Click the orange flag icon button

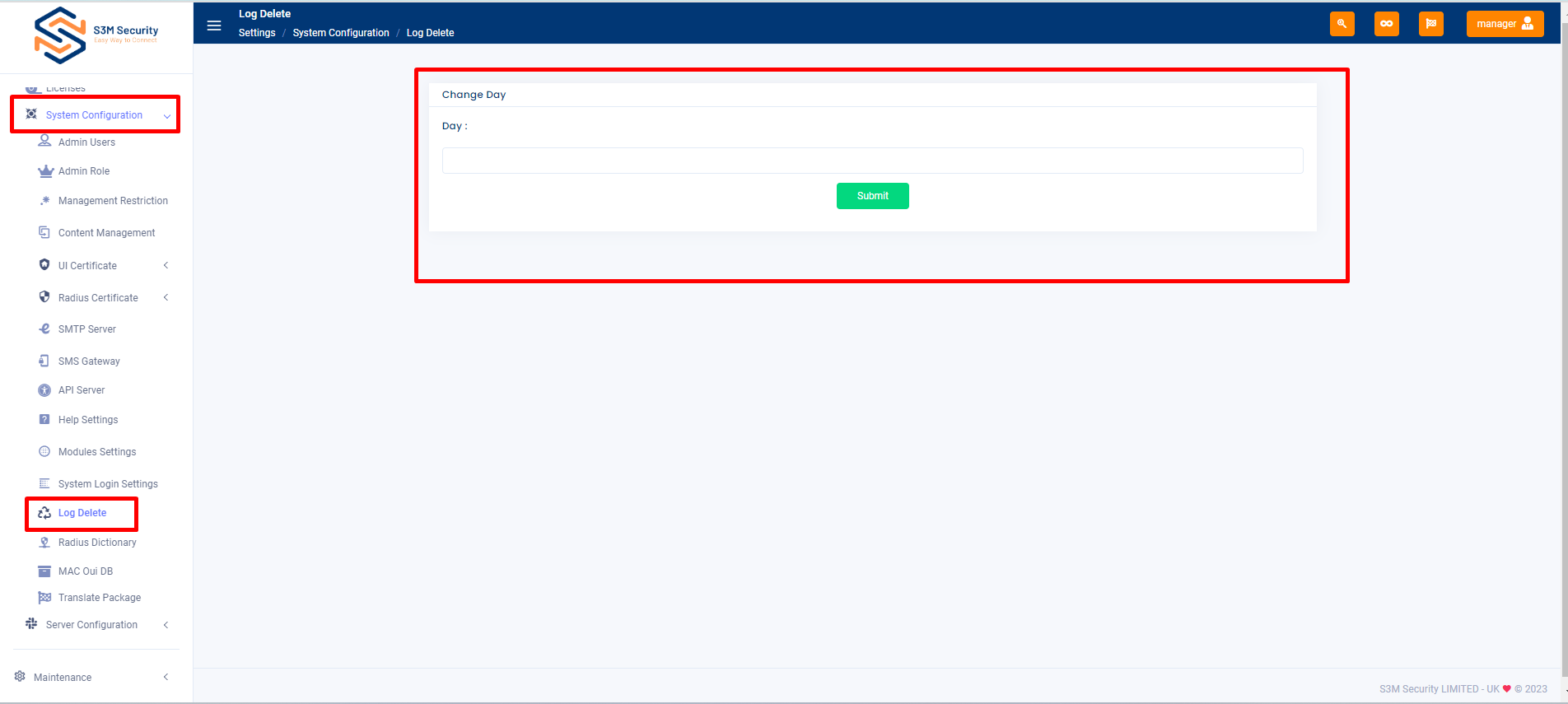(1431, 24)
